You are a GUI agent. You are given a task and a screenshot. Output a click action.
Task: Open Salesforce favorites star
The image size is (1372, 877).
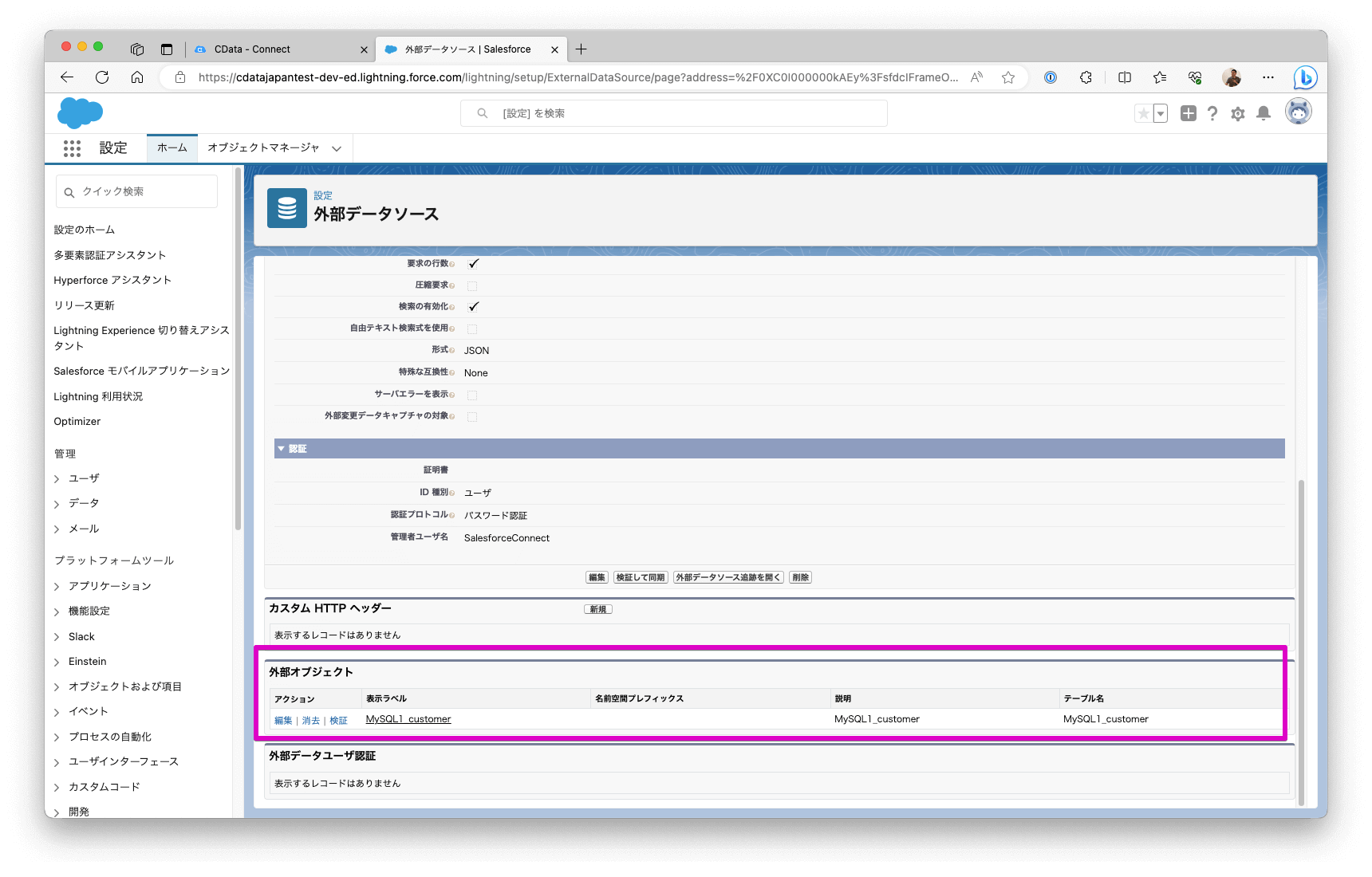point(1143,113)
